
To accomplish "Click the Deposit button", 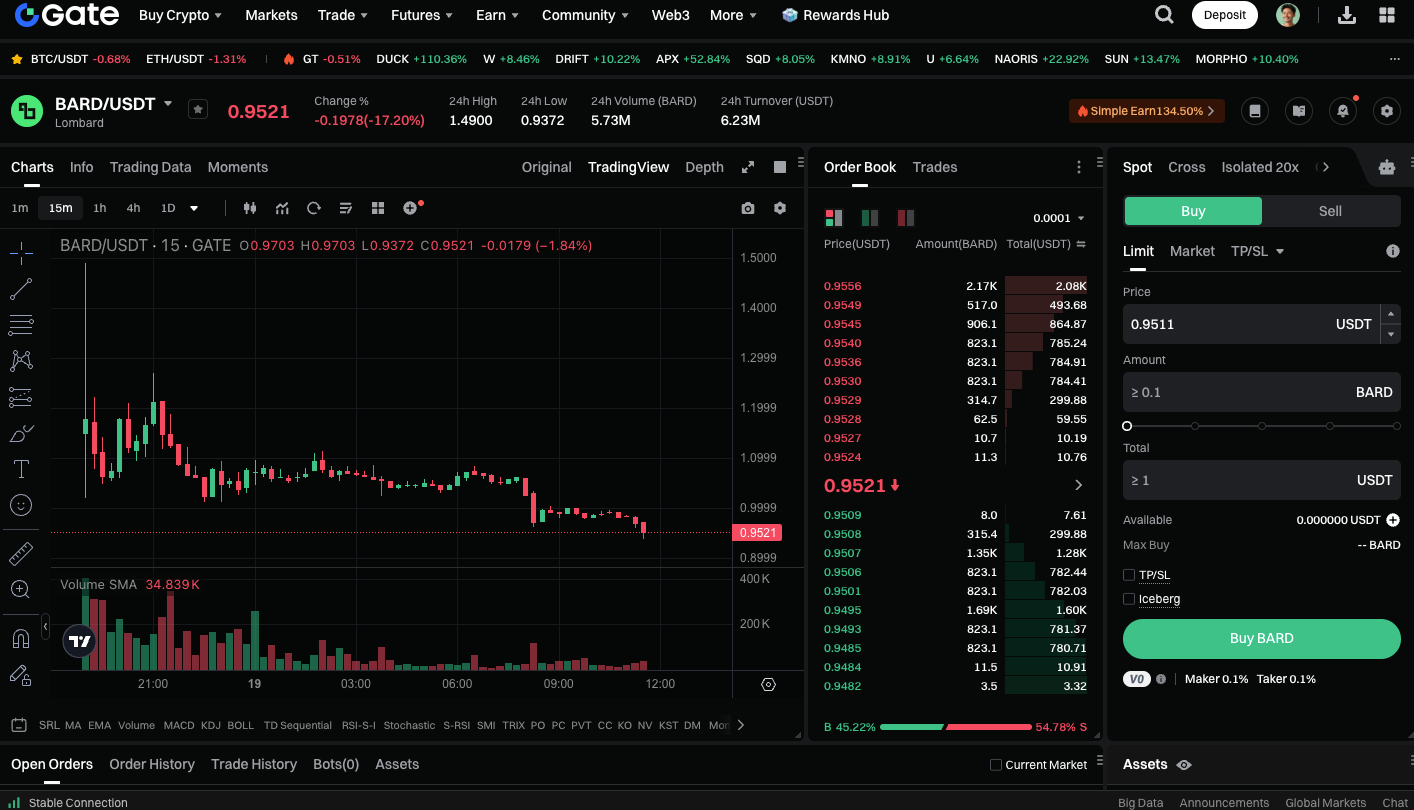I will (x=1225, y=15).
